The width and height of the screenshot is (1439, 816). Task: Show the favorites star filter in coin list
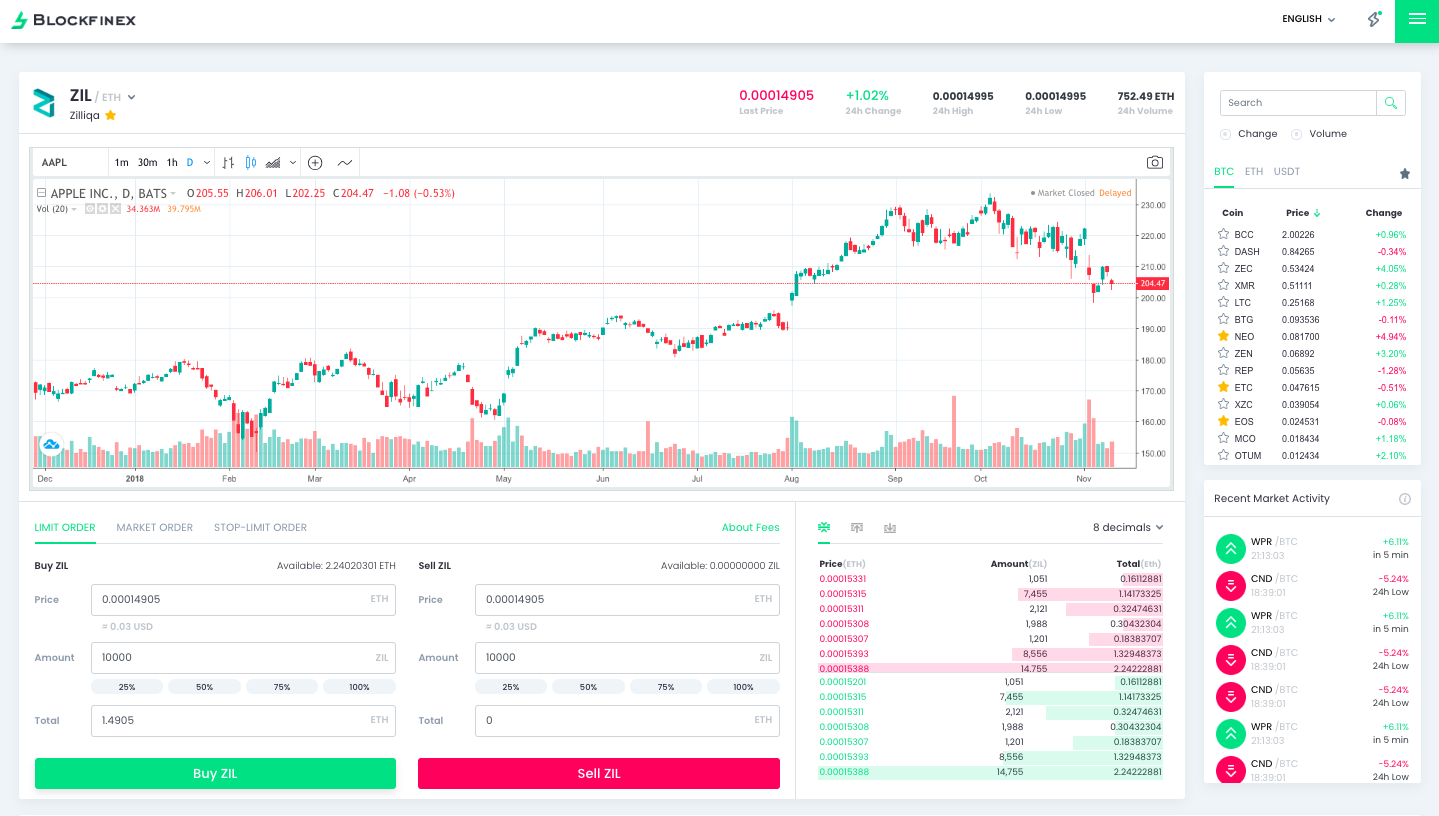pos(1404,174)
